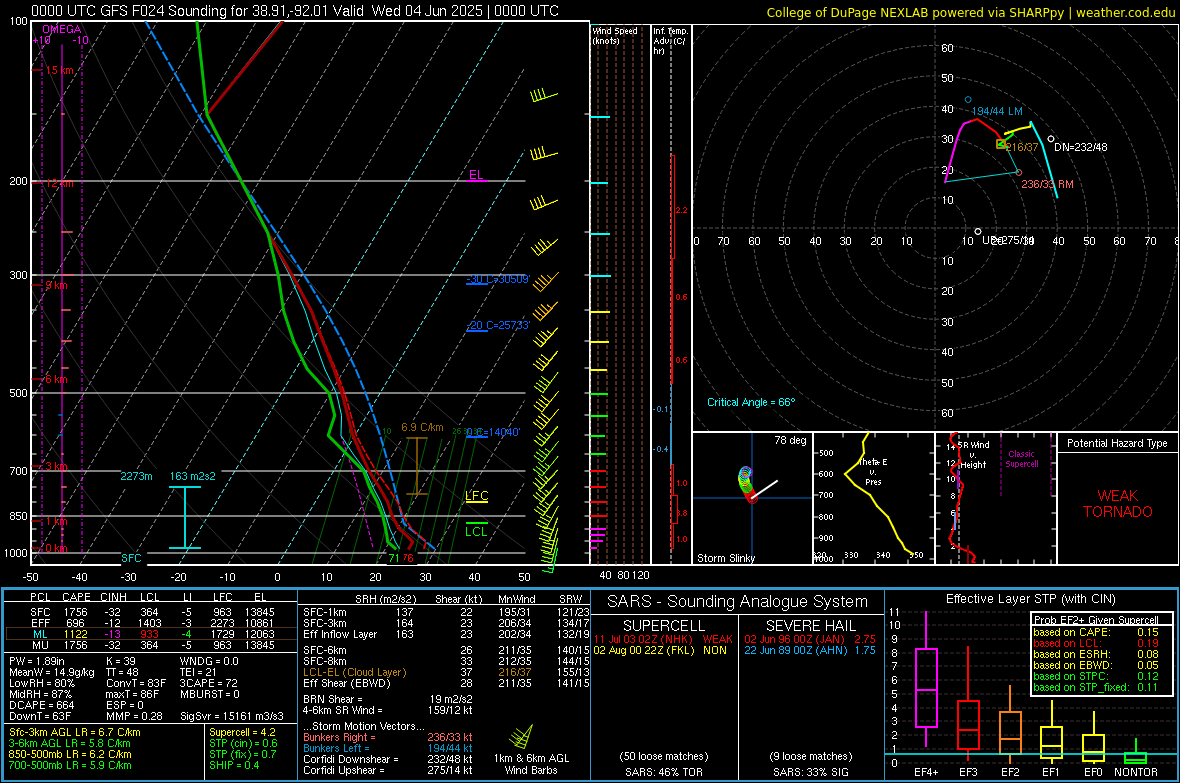The image size is (1180, 783).
Task: Click the Prob EF2+ Given Supercell header
Action: [x=1096, y=620]
